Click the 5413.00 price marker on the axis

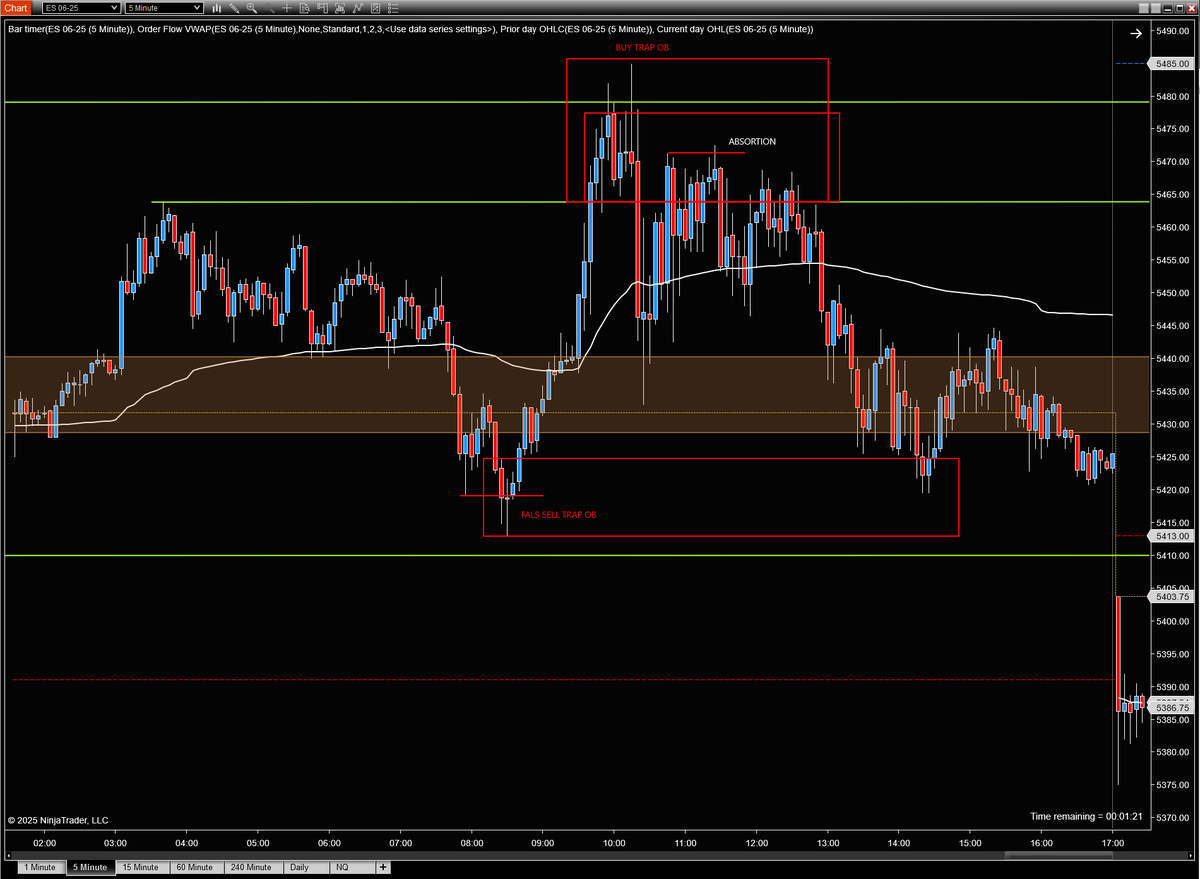pyautogui.click(x=1169, y=535)
